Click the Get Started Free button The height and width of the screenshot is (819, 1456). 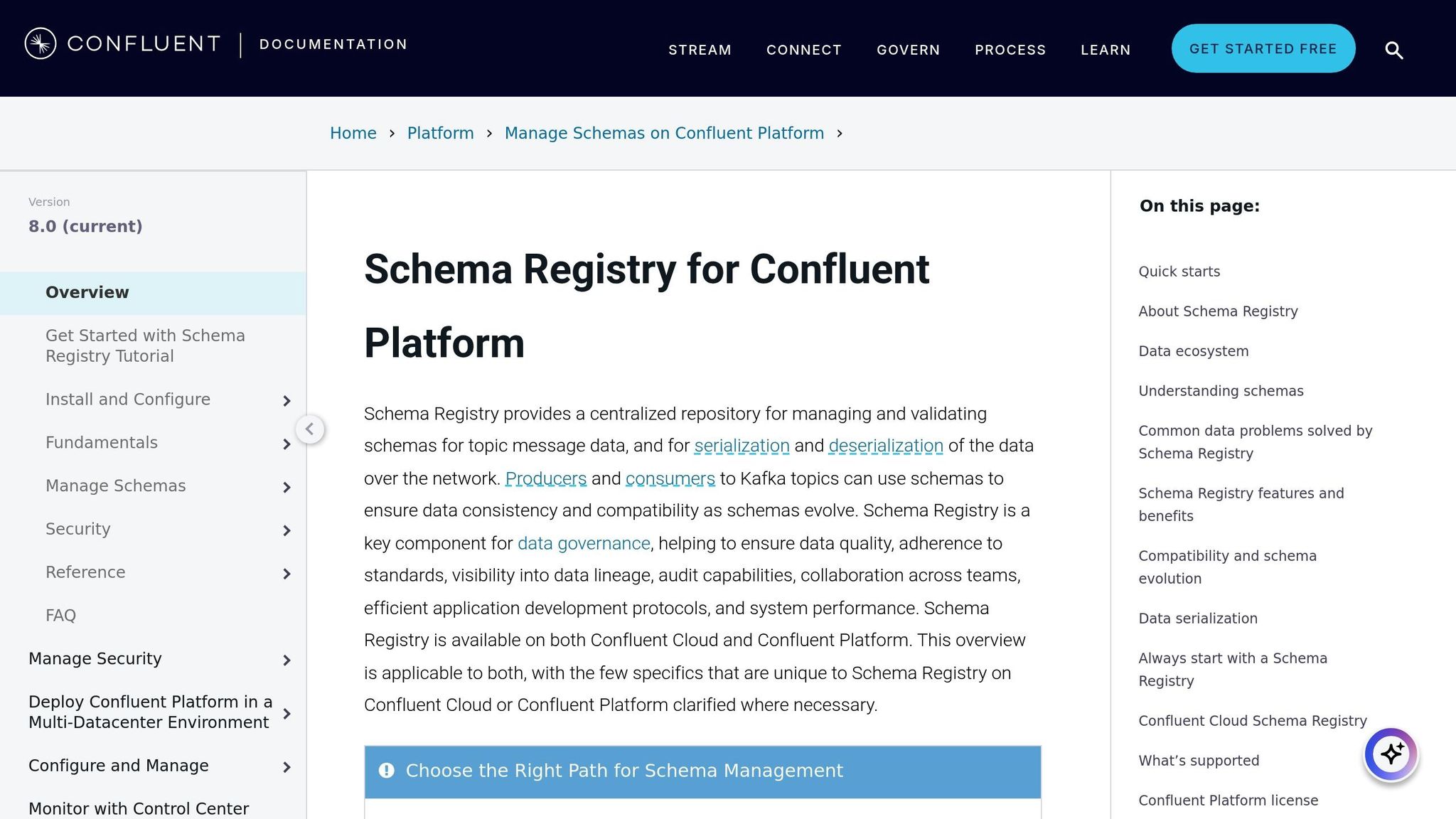(x=1263, y=48)
